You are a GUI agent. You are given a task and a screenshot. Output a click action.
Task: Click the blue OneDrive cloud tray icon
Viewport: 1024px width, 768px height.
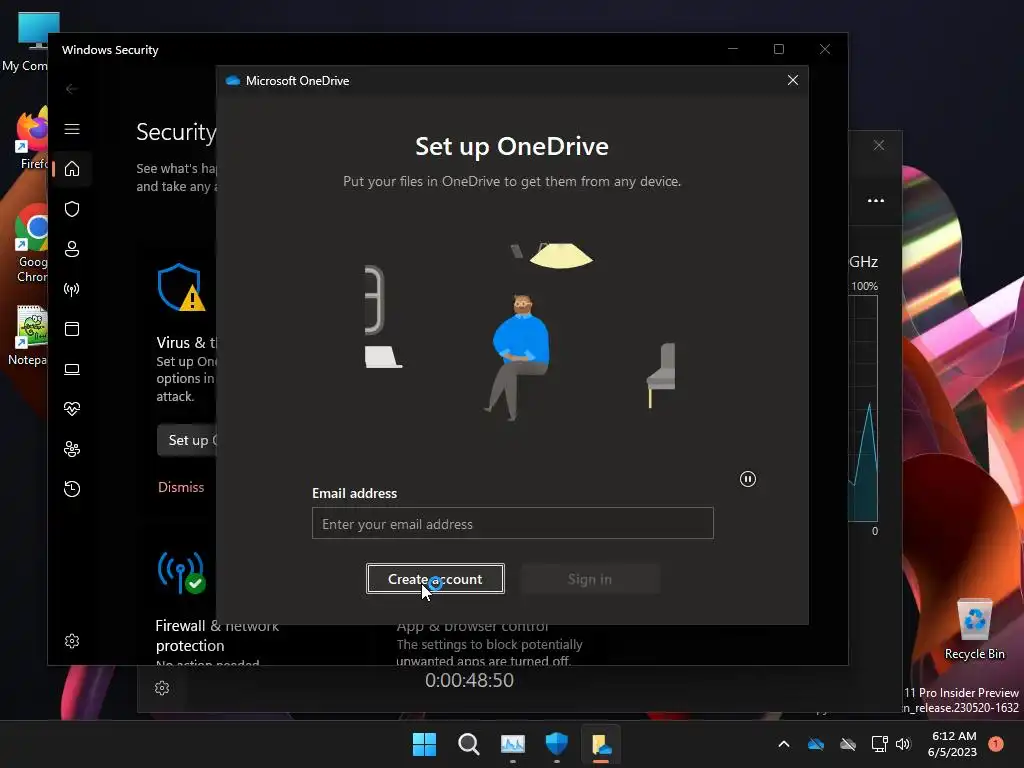point(816,744)
